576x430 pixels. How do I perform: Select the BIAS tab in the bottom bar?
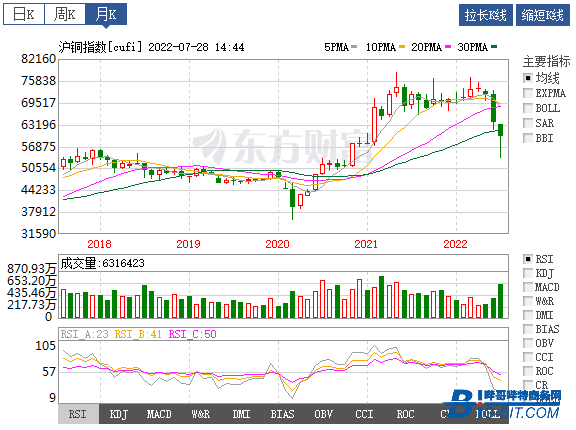tap(282, 414)
